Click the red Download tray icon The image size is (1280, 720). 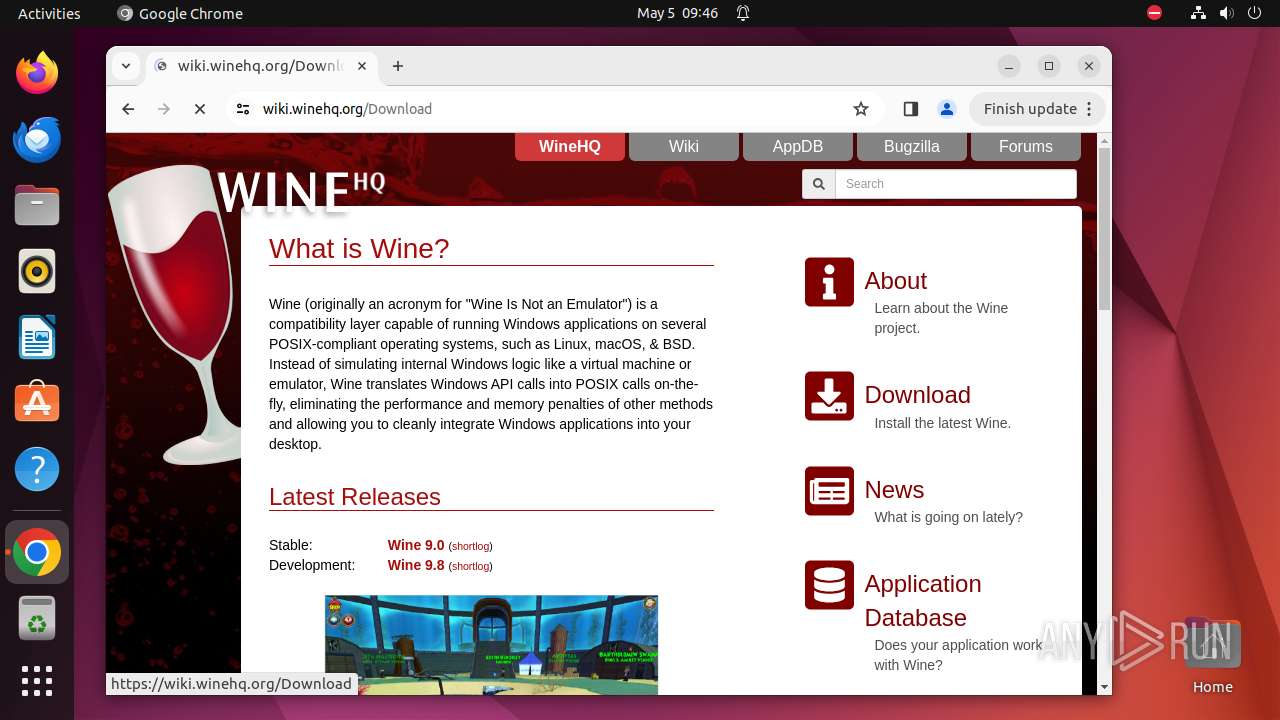coord(829,396)
